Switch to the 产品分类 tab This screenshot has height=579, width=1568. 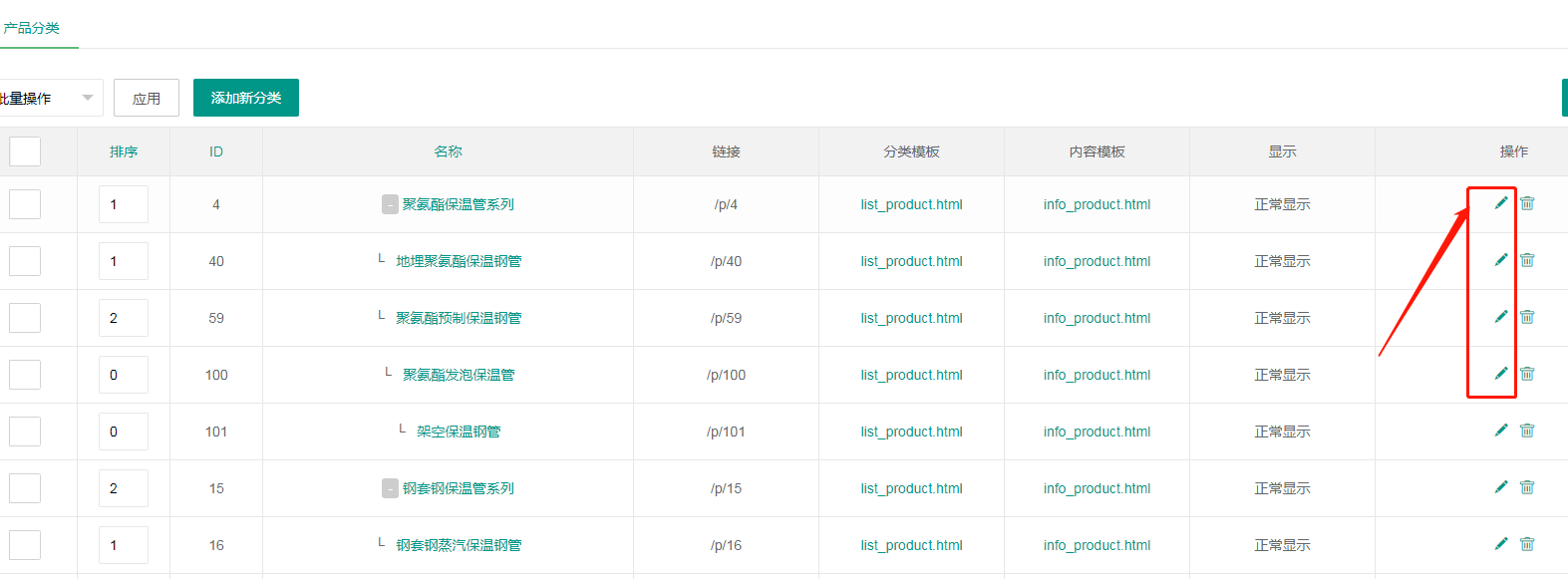coord(32,28)
